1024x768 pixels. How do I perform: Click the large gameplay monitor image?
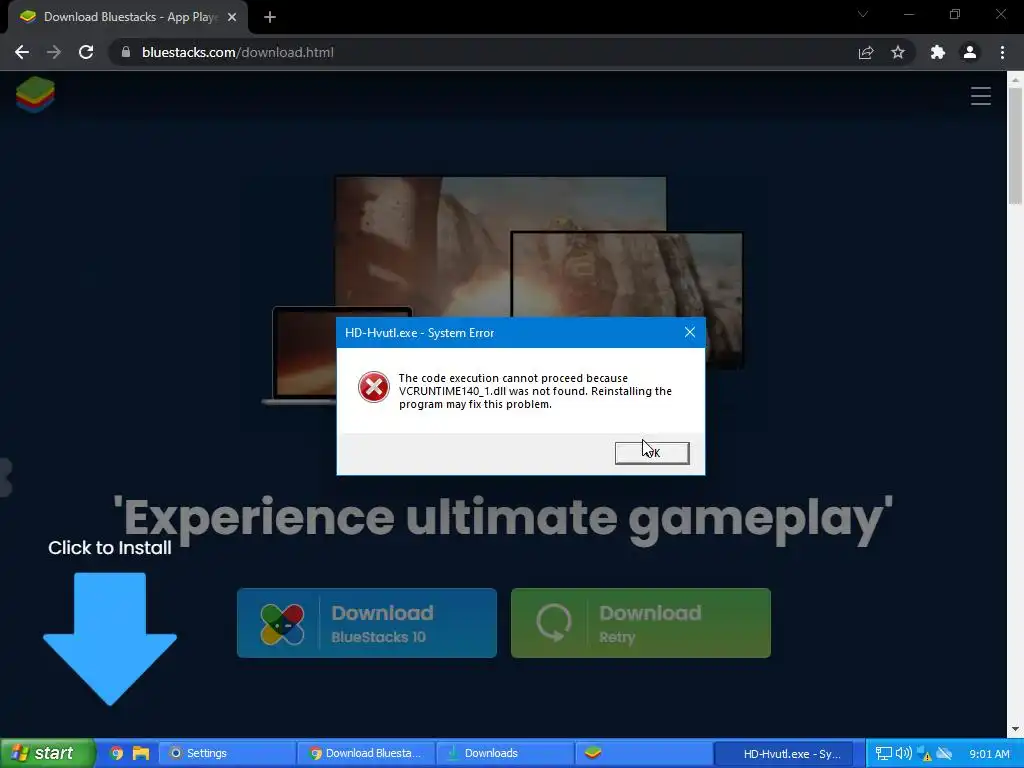pyautogui.click(x=500, y=246)
